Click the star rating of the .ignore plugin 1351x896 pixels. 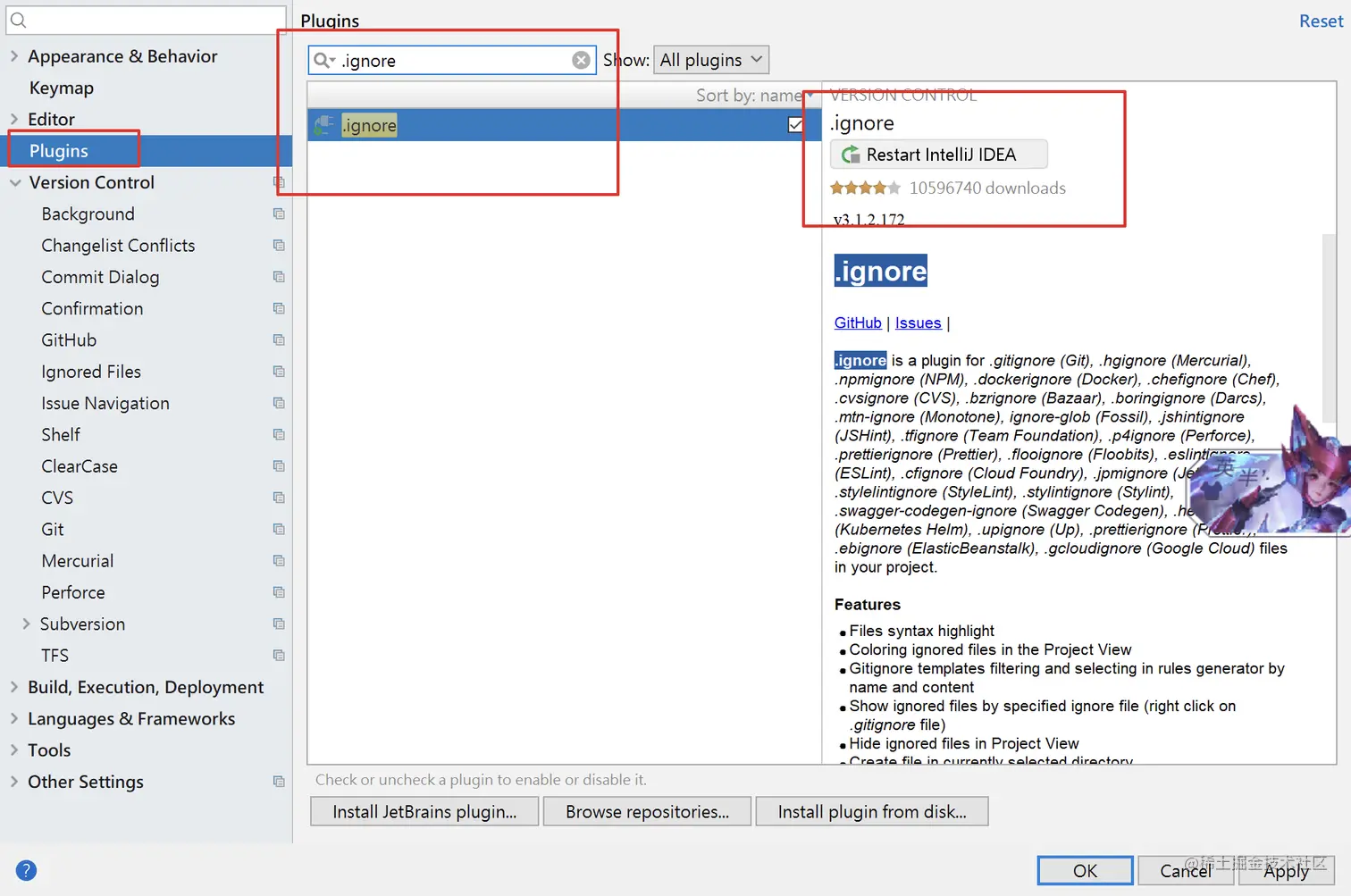pos(865,188)
